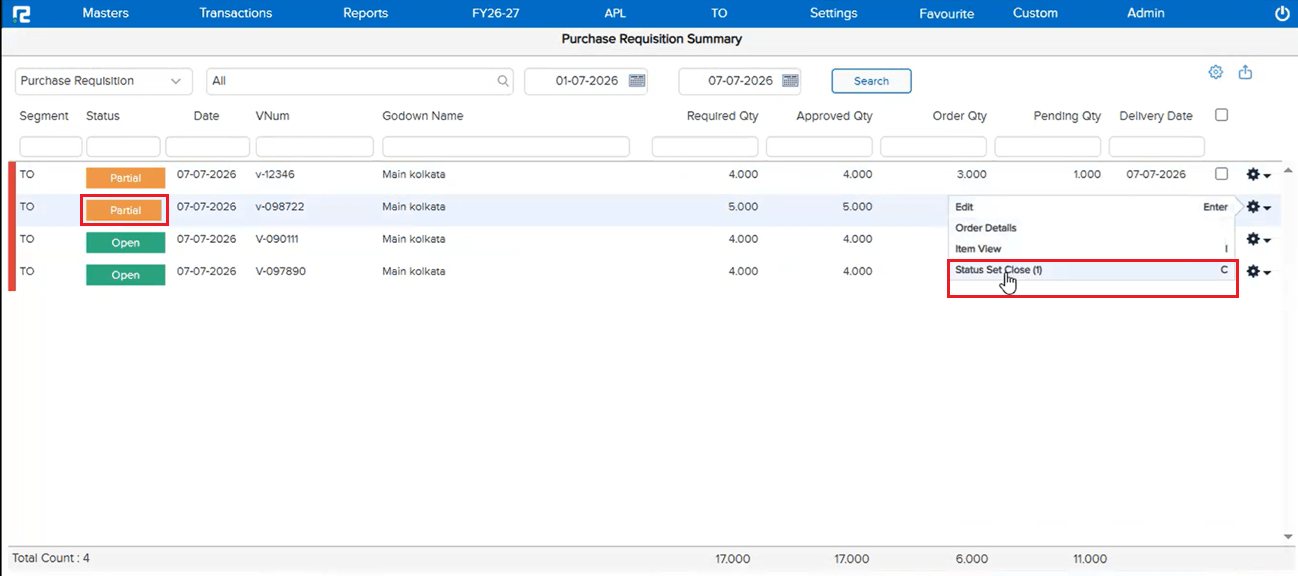Click the voucher number V-090111
The height and width of the screenshot is (576, 1298).
point(277,239)
